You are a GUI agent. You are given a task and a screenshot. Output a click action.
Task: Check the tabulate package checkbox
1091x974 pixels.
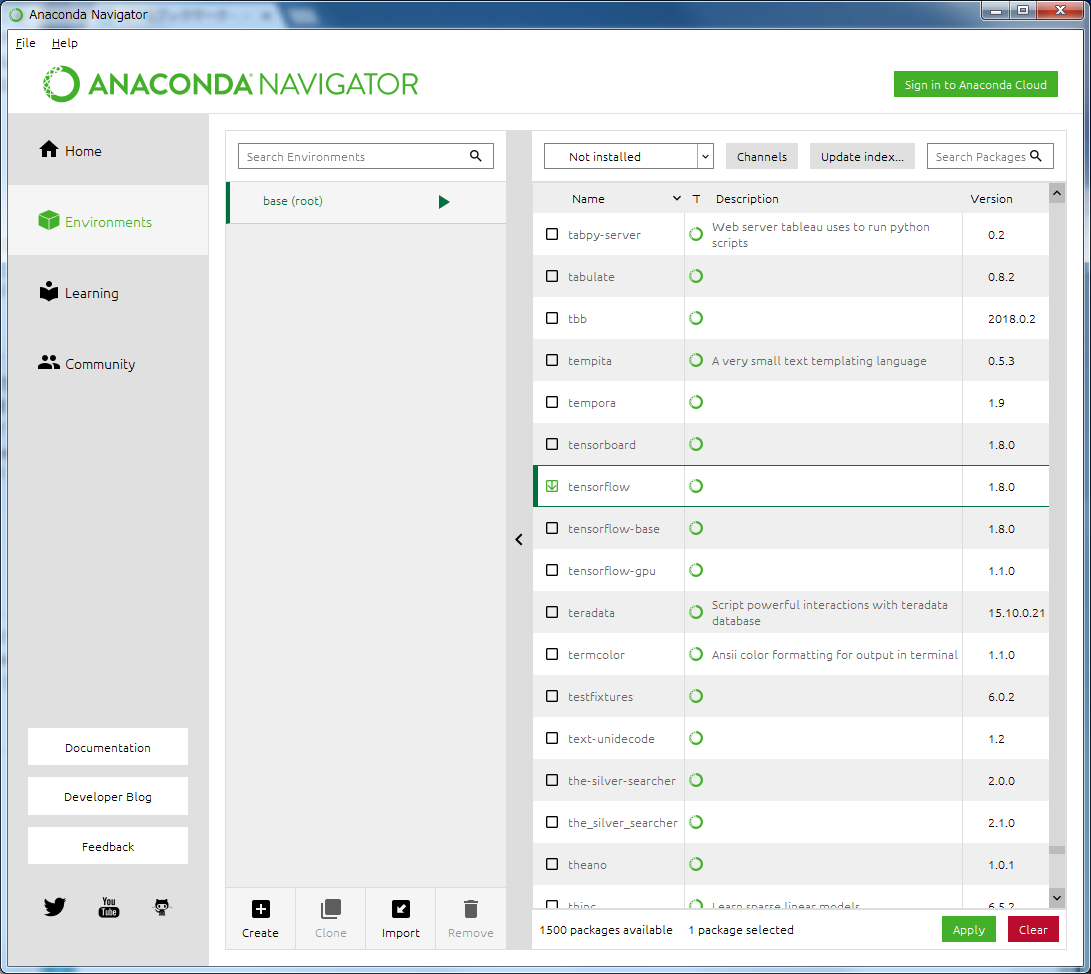[x=552, y=276]
